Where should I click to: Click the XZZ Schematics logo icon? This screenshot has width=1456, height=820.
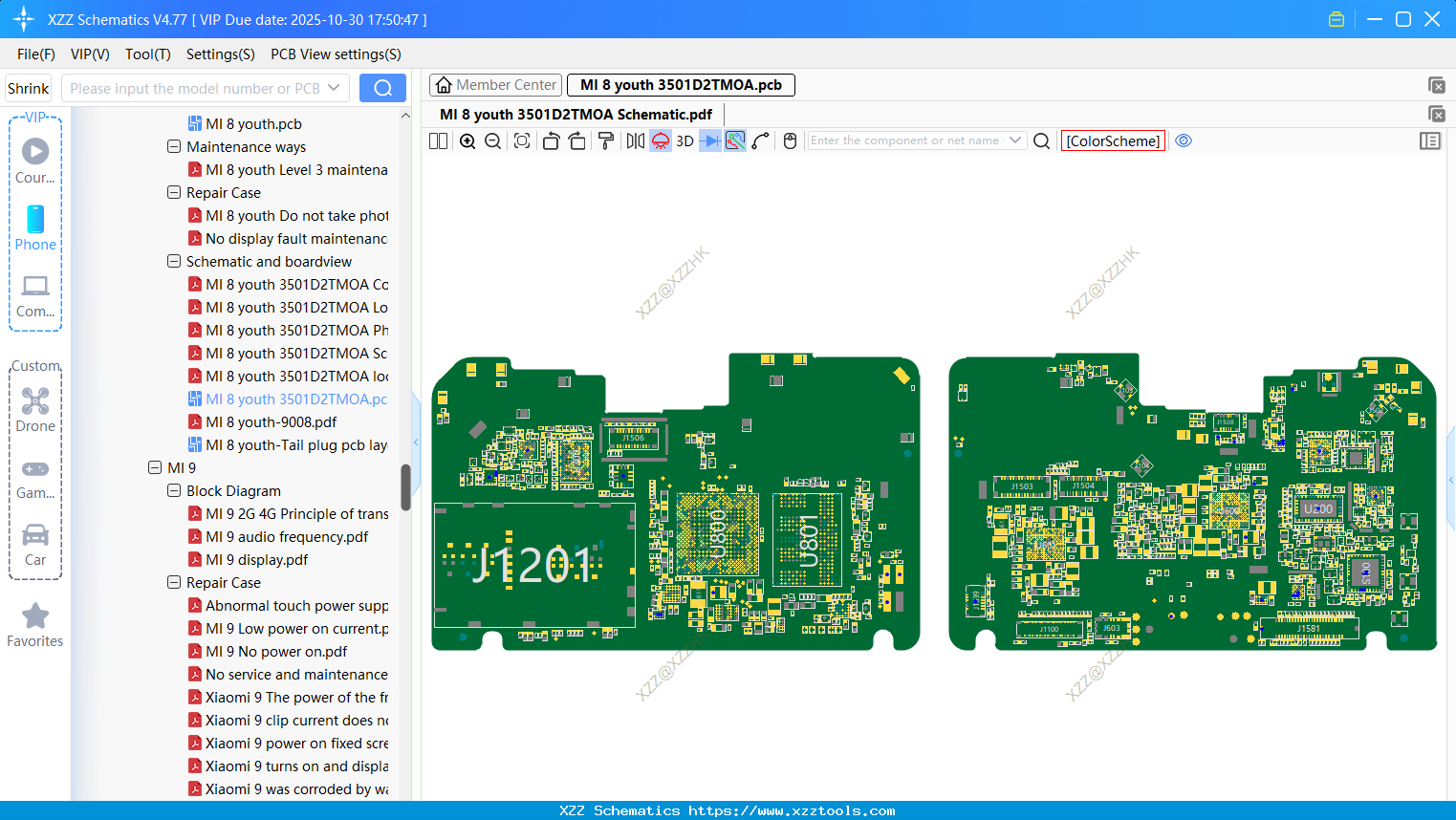24,19
